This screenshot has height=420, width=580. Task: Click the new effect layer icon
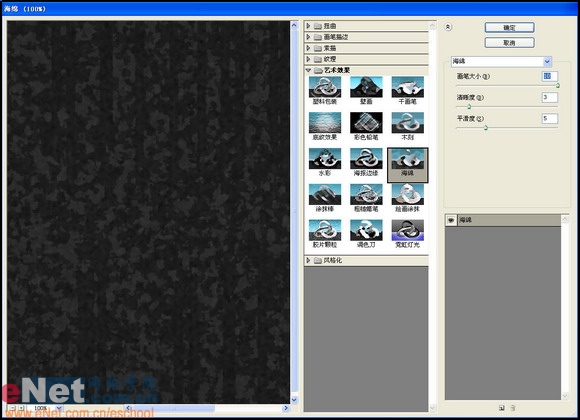[502, 408]
